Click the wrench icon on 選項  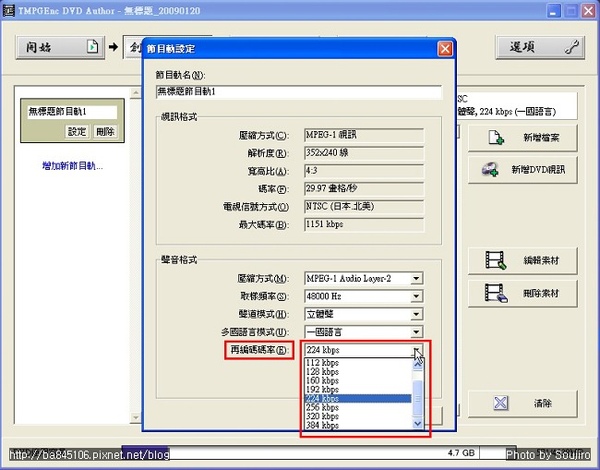[571, 47]
